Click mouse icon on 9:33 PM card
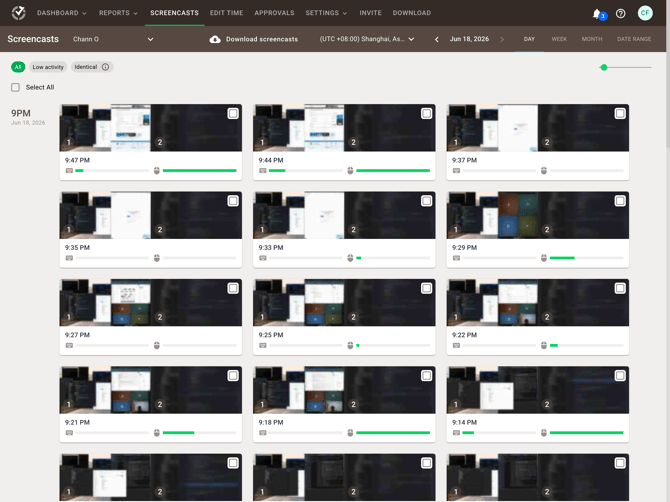The width and height of the screenshot is (670, 502). pos(350,258)
